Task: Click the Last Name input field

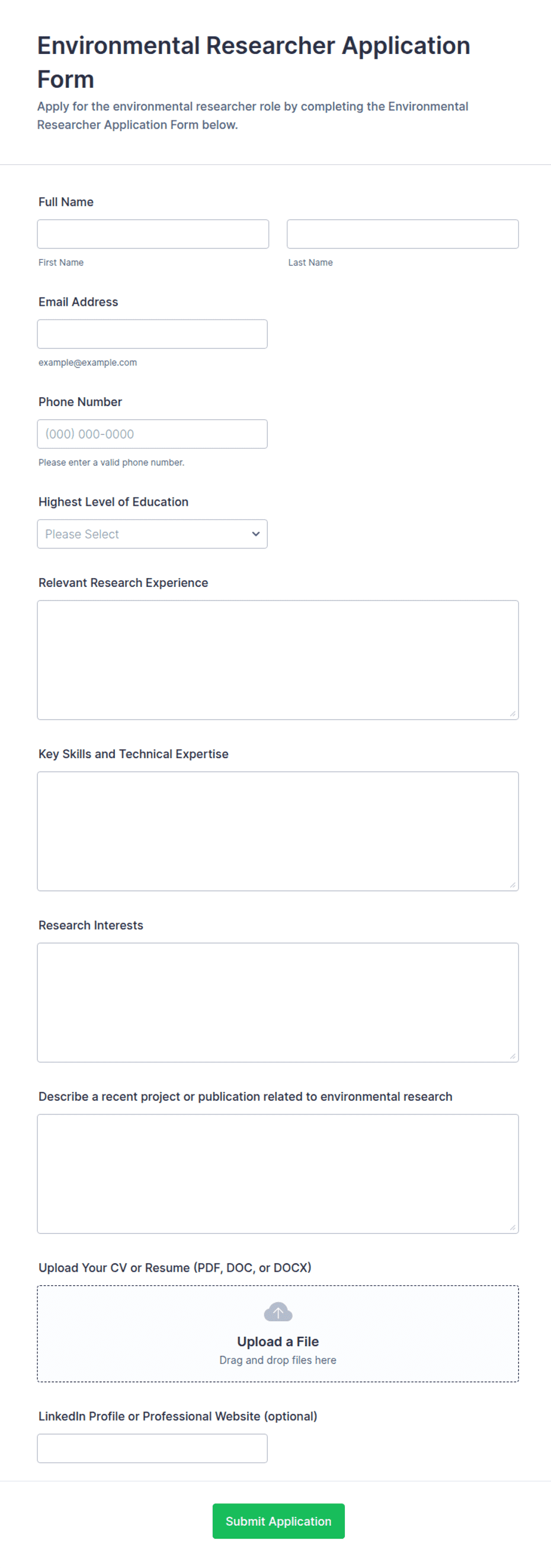Action: click(x=403, y=234)
